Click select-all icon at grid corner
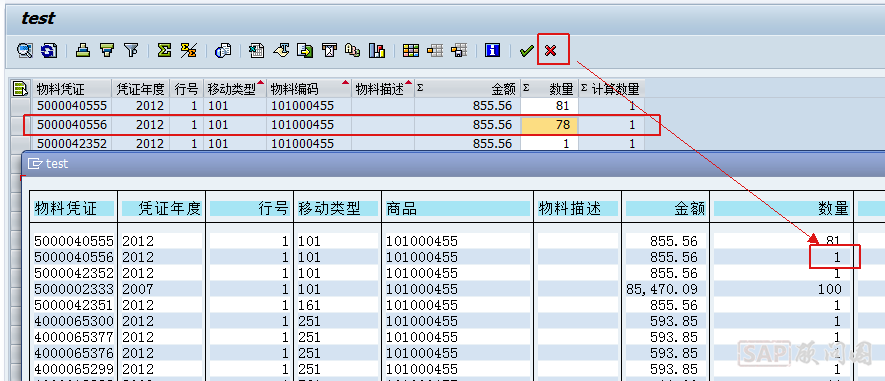Screen dimensions: 885x381 point(21,89)
